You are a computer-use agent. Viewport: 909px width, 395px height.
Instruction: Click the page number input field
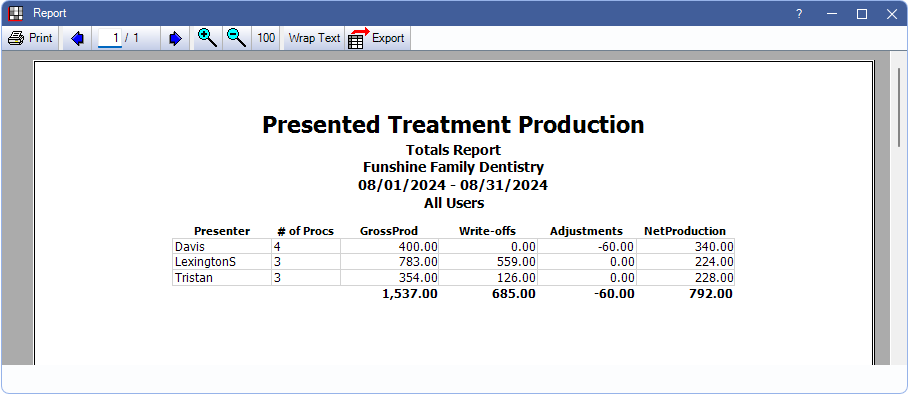coord(110,38)
